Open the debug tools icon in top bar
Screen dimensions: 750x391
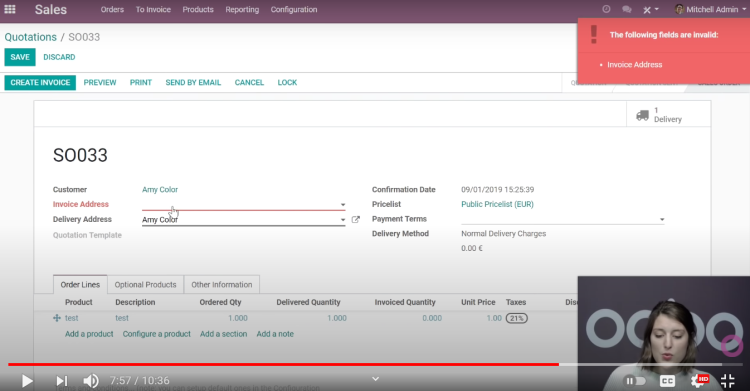(x=651, y=9)
